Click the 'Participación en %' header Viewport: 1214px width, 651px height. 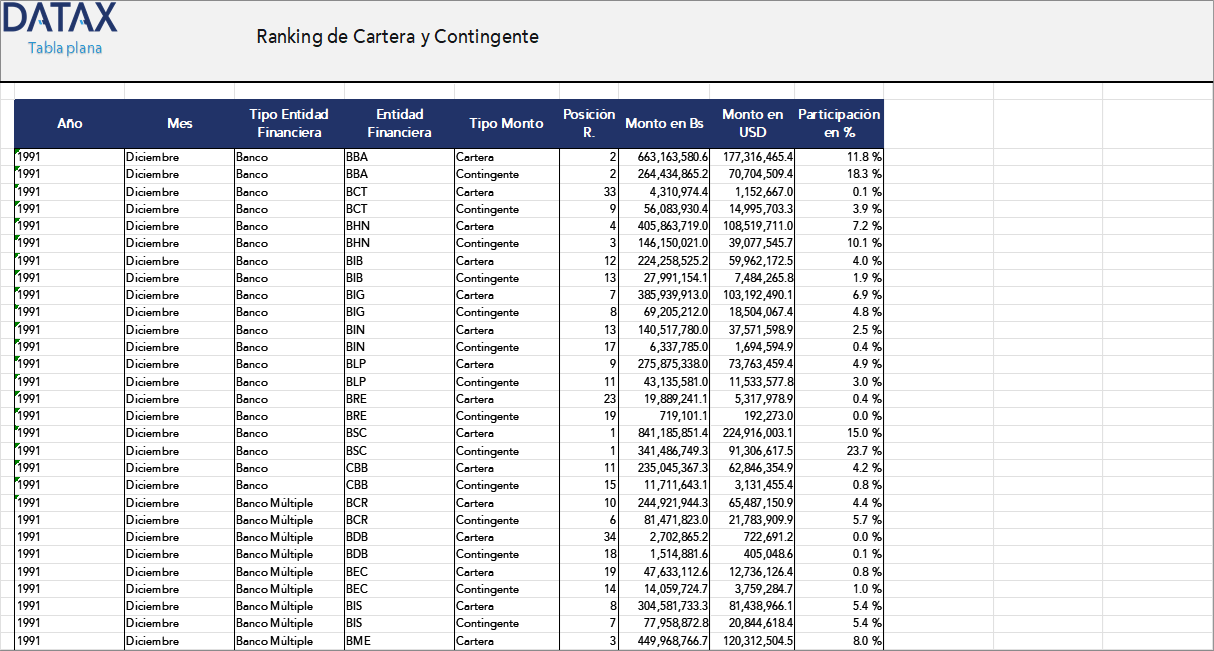coord(837,123)
